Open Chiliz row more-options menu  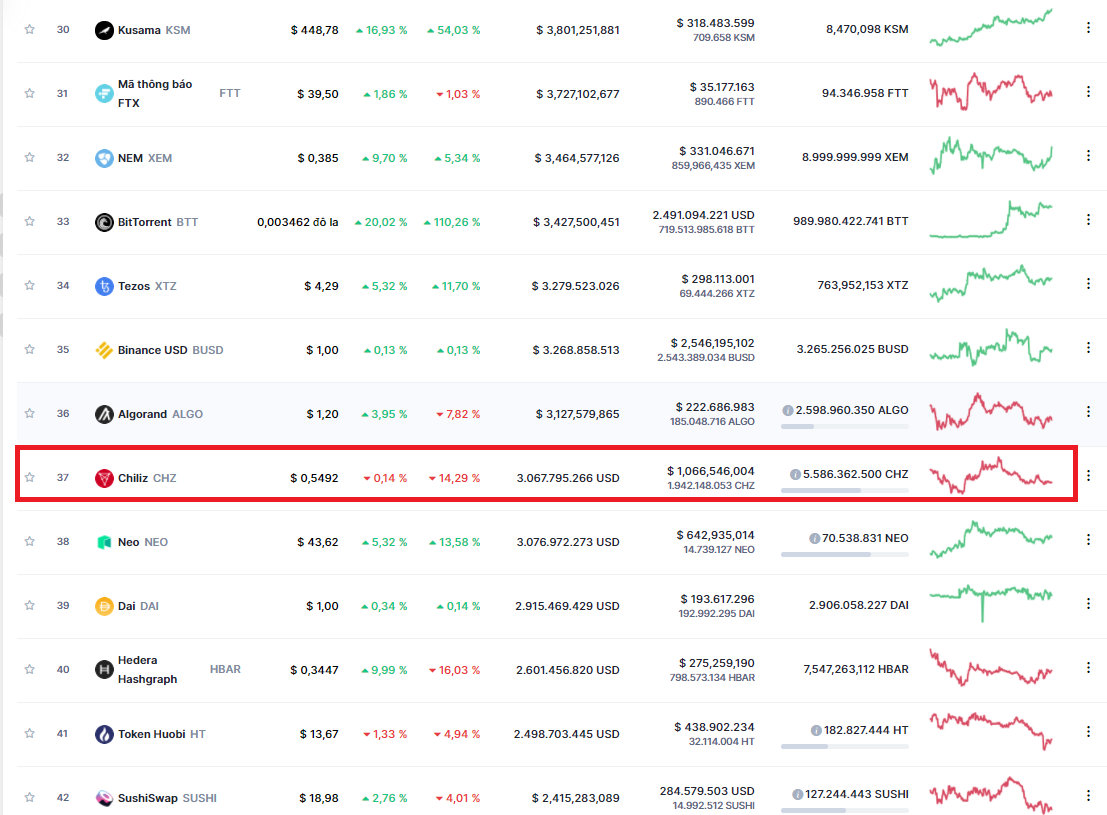[x=1088, y=475]
